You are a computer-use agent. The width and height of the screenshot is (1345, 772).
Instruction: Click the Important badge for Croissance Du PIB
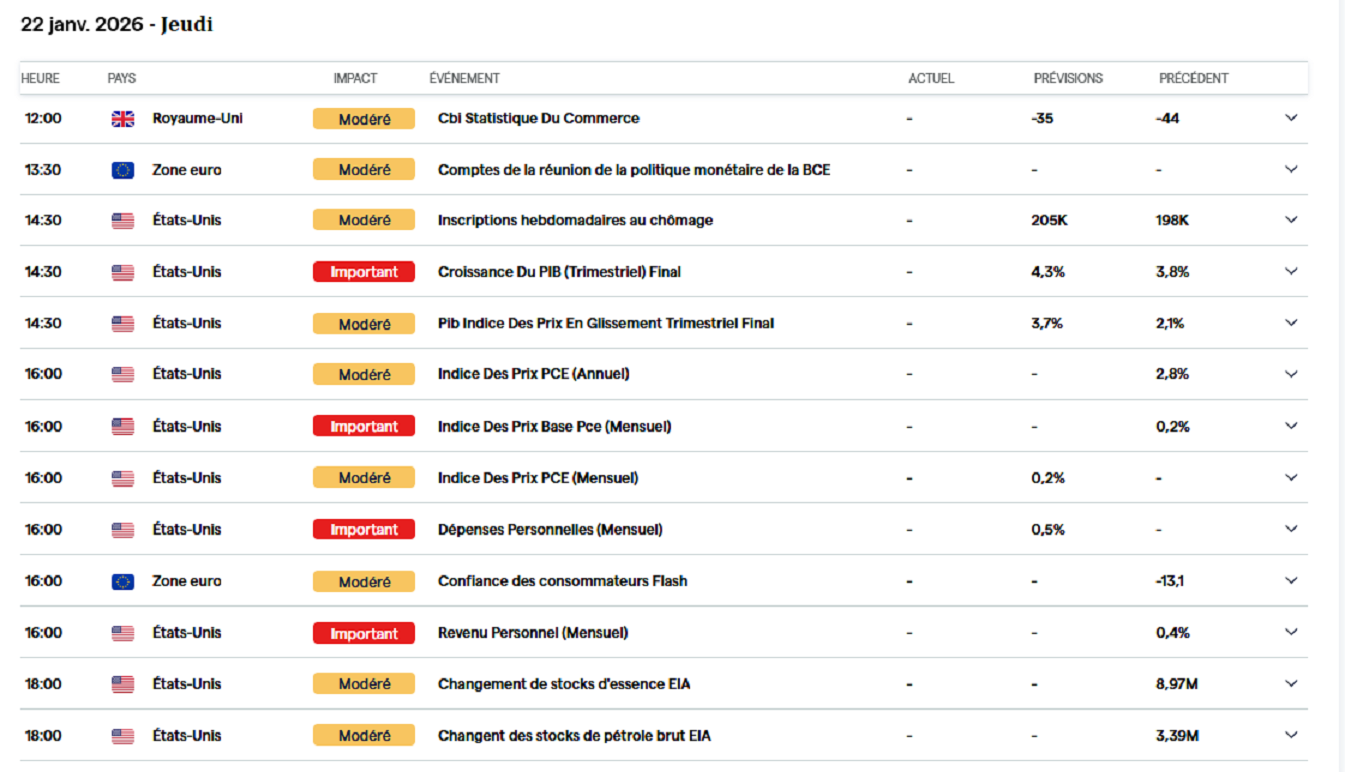[364, 272]
